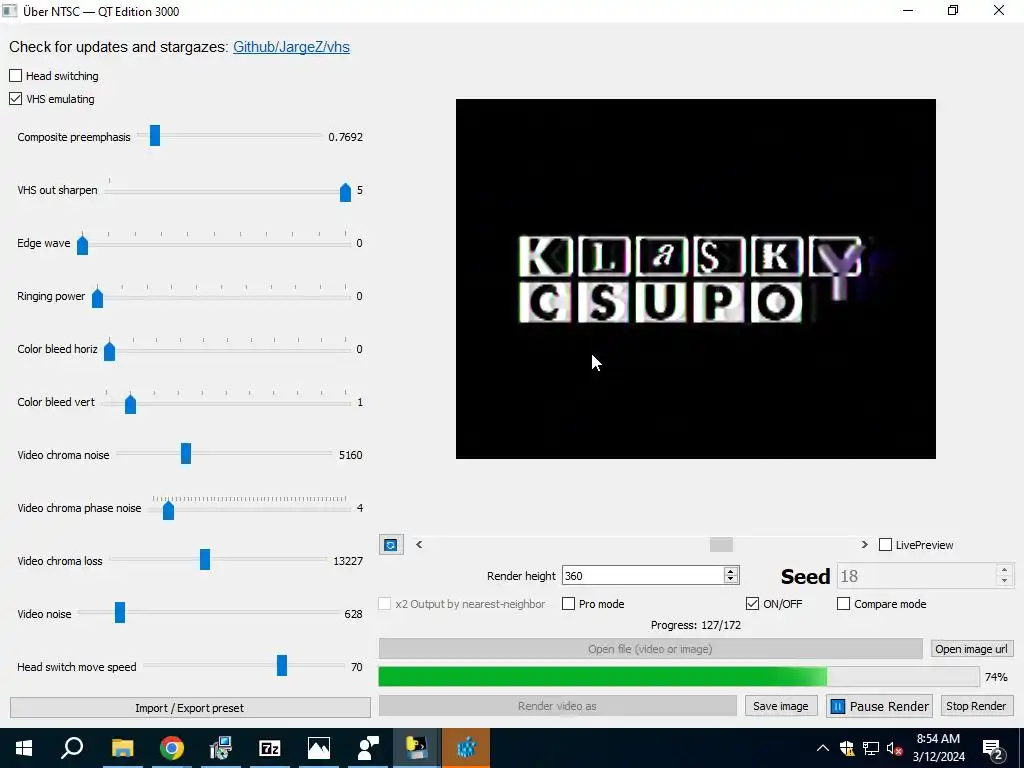Viewport: 1024px width, 768px height.
Task: Click VHS out sharpen slider handle
Action: (x=345, y=192)
